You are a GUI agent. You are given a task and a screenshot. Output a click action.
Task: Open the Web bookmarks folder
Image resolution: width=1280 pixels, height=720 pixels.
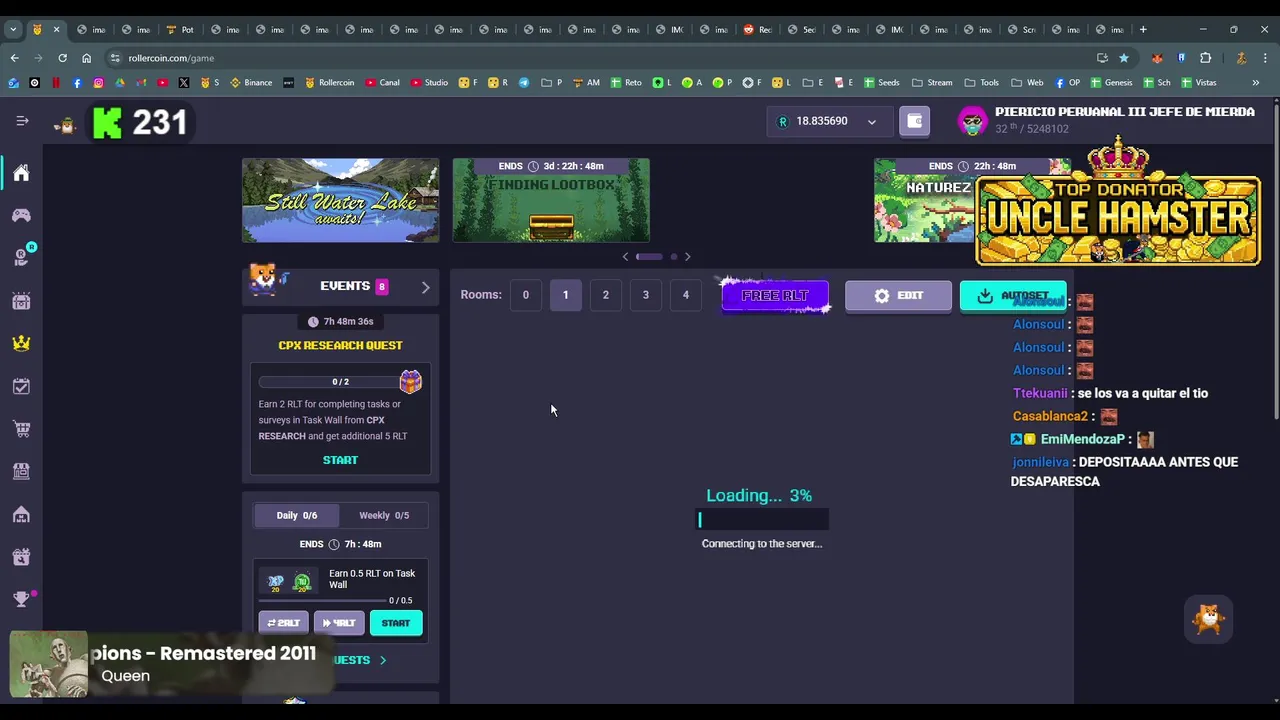[x=1027, y=82]
